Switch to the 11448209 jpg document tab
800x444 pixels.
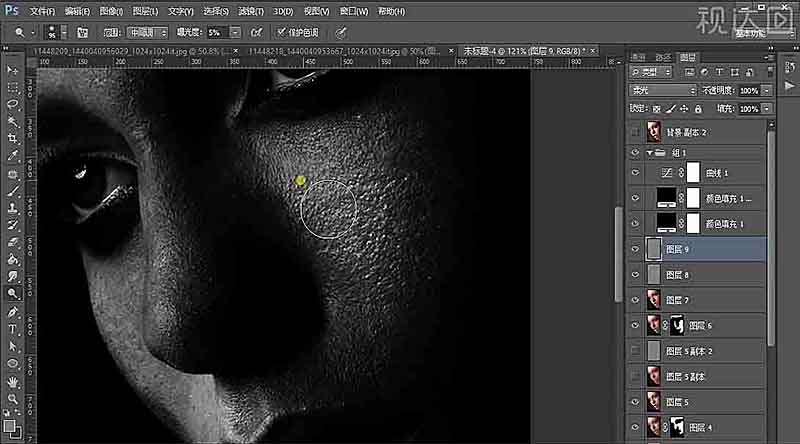[131, 51]
